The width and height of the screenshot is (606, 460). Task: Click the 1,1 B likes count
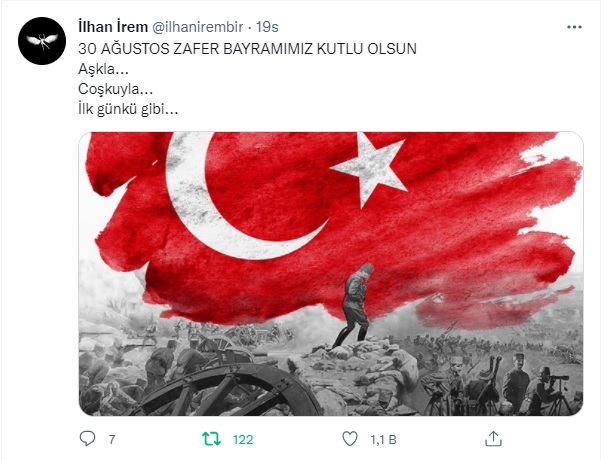click(383, 440)
